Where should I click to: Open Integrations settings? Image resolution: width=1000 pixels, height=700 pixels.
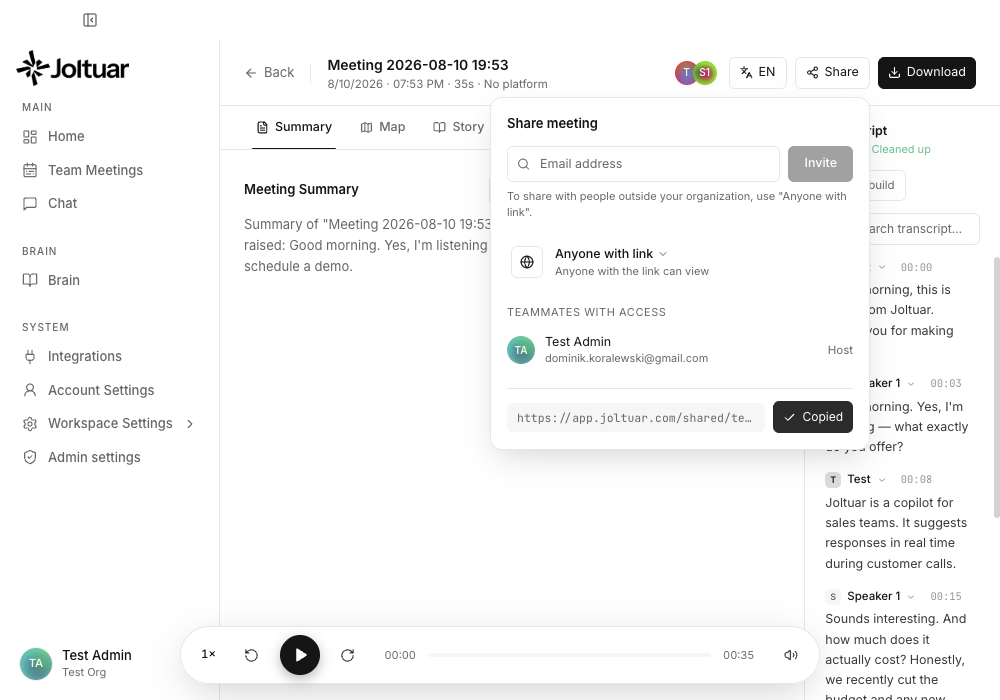pos(84,356)
